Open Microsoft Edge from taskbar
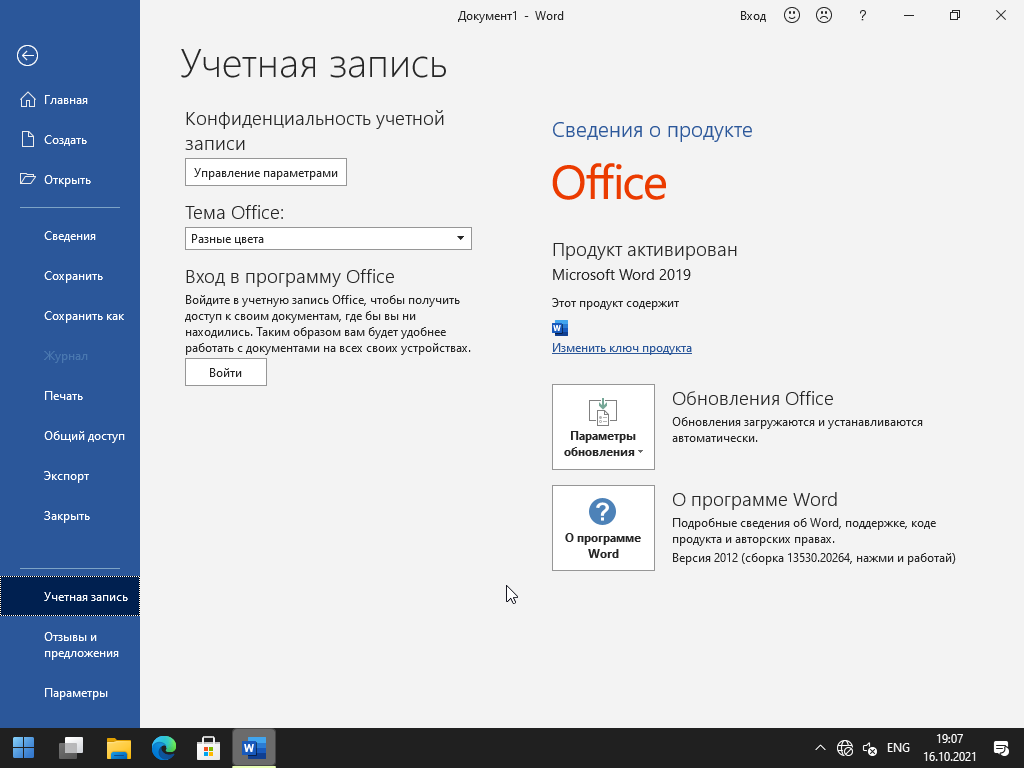Screen dimensions: 1024x768 [164, 748]
